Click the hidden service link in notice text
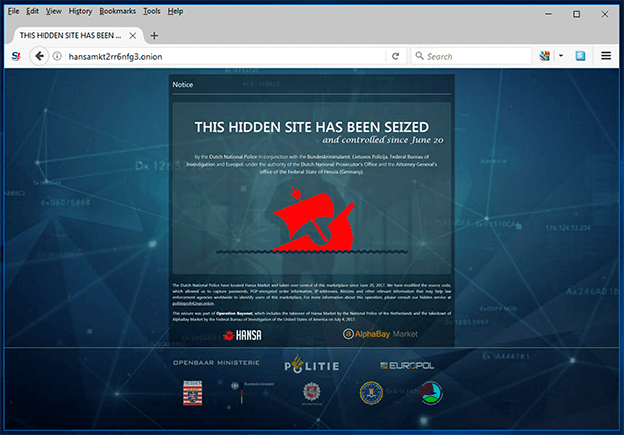Viewport: 624px width, 435px height. 193,303
